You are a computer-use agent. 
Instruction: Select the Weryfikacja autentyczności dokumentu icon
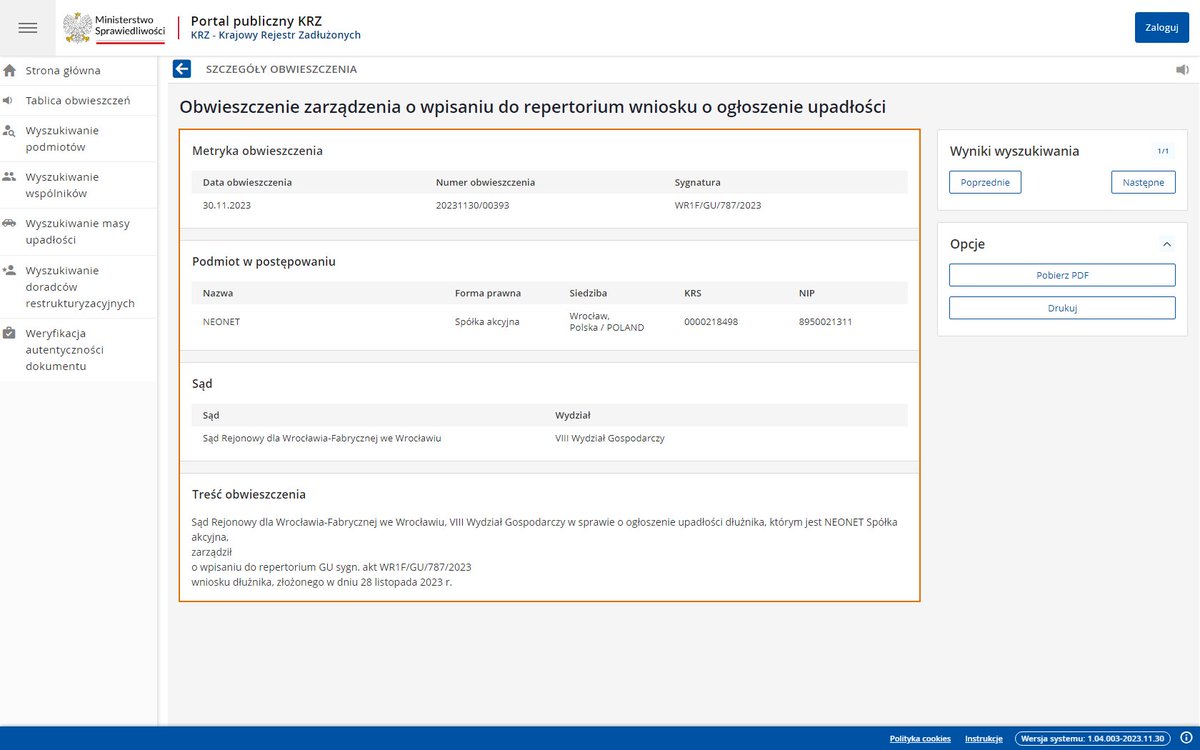11,332
